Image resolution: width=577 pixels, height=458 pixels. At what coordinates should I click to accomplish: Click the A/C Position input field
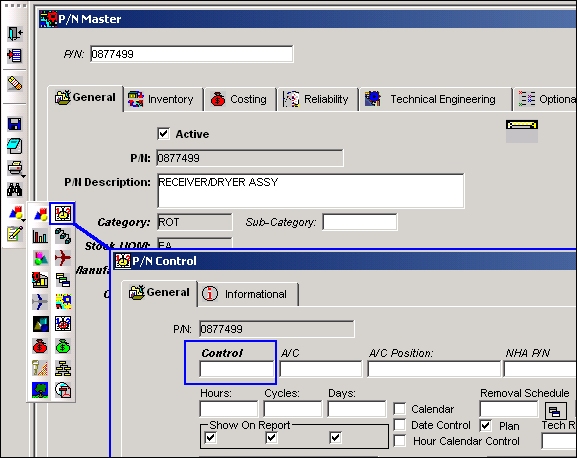point(434,369)
